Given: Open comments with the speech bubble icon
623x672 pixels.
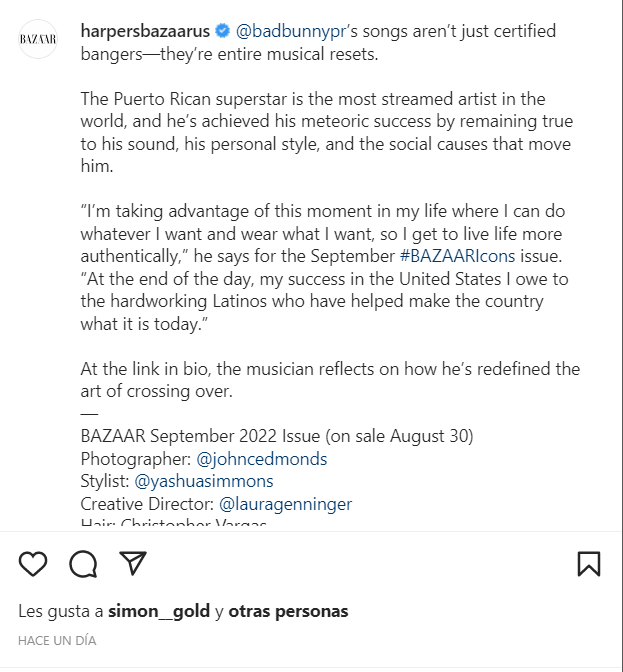Looking at the screenshot, I should 83,564.
